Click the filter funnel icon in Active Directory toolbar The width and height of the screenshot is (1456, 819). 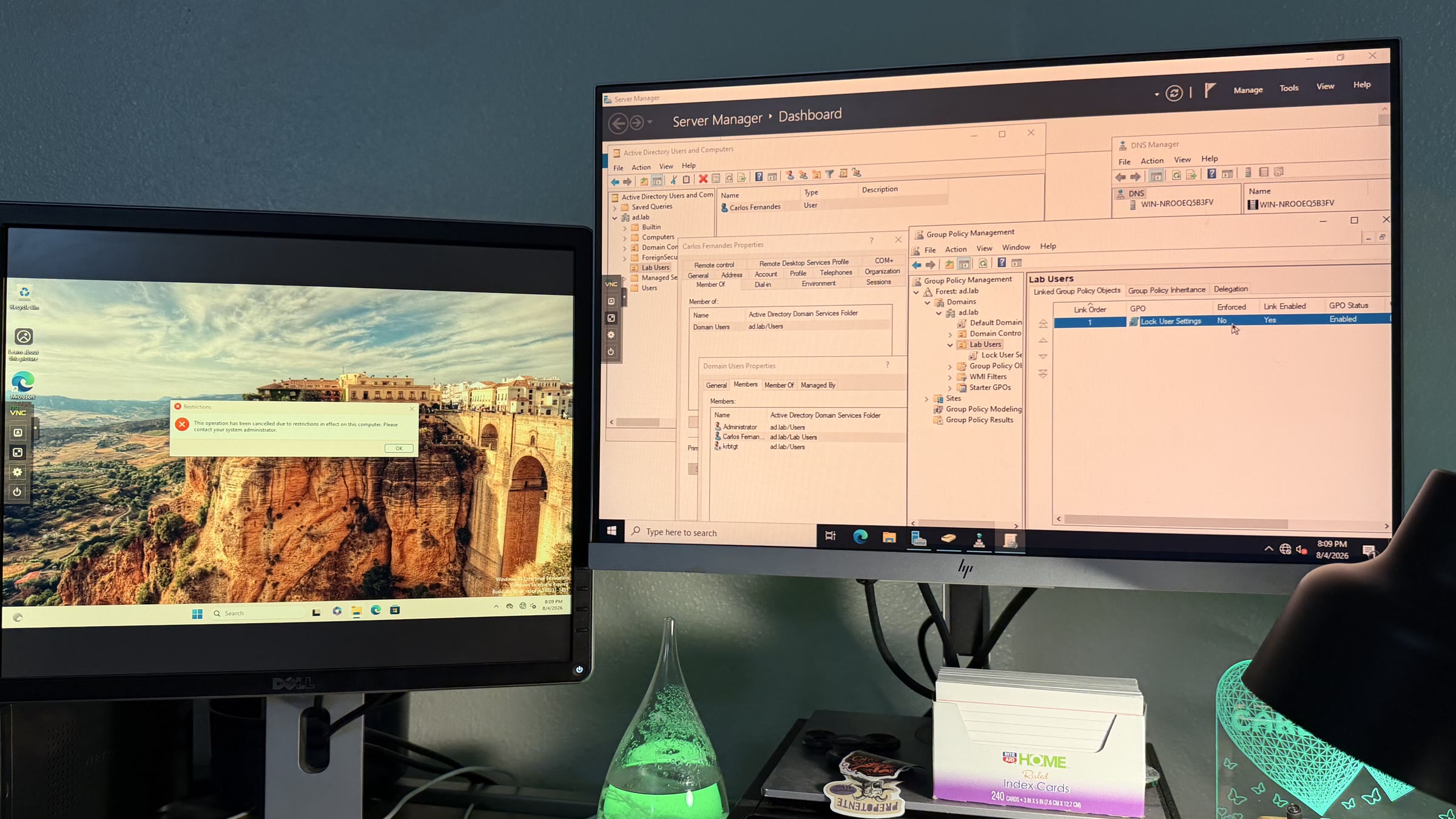point(829,175)
